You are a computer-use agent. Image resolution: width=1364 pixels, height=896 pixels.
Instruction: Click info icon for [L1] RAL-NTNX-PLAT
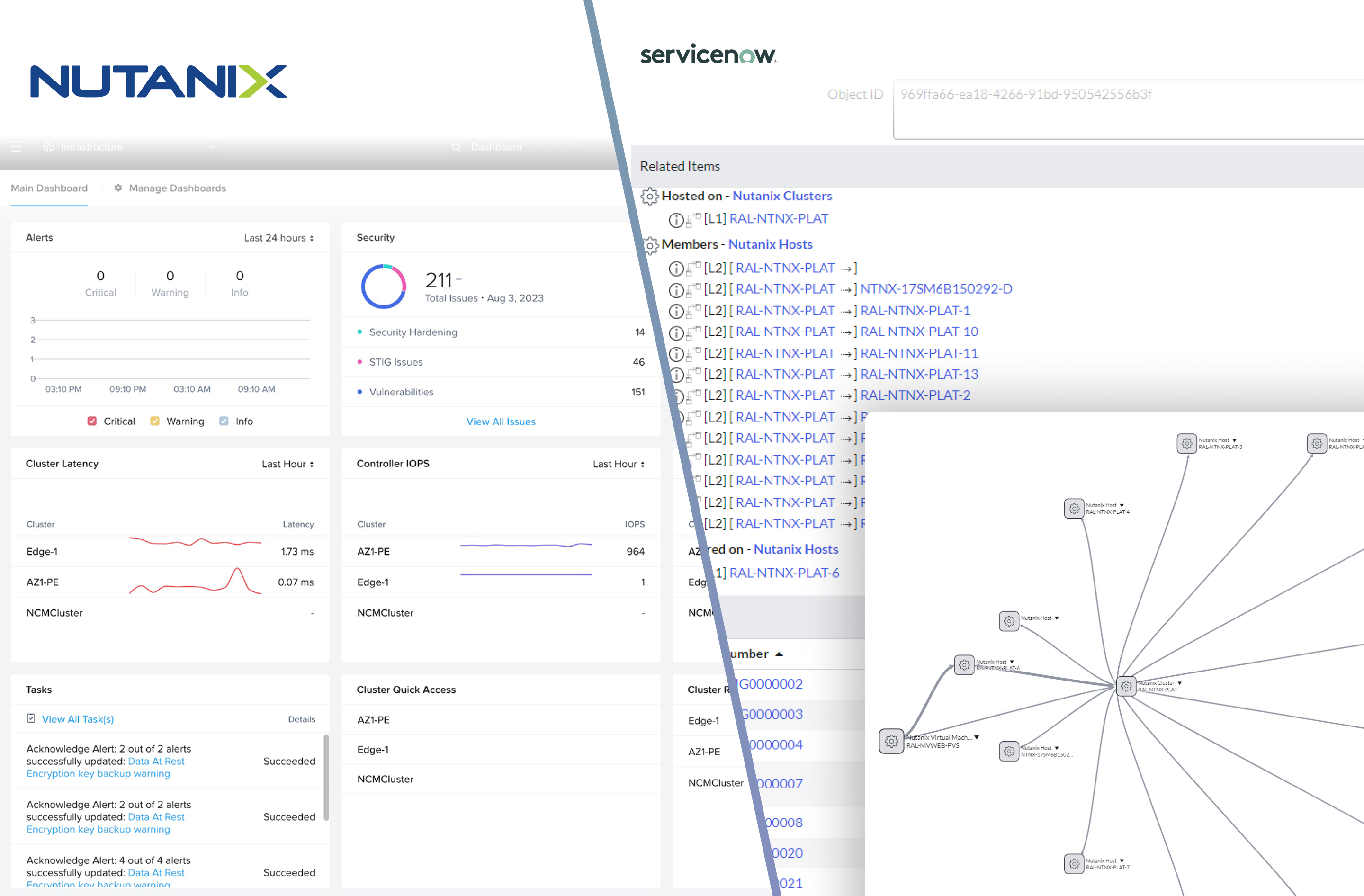click(676, 219)
